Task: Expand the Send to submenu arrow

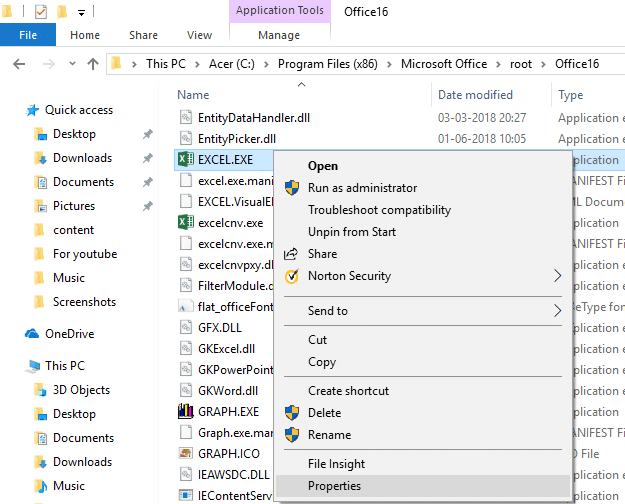Action: [558, 311]
